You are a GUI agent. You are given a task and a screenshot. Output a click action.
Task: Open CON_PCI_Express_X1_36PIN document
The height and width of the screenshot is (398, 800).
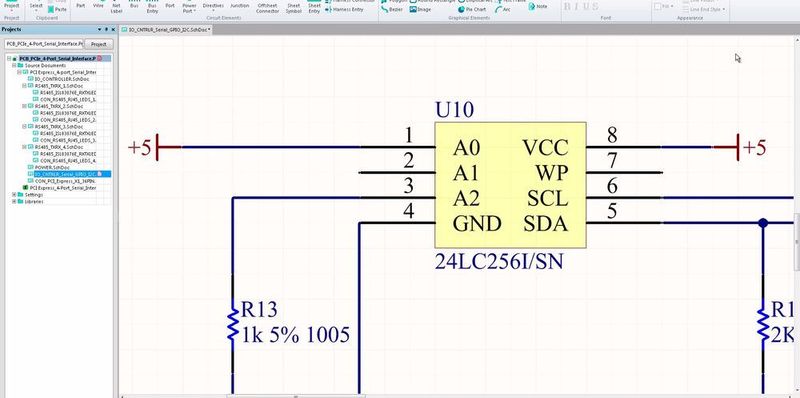tap(65, 181)
